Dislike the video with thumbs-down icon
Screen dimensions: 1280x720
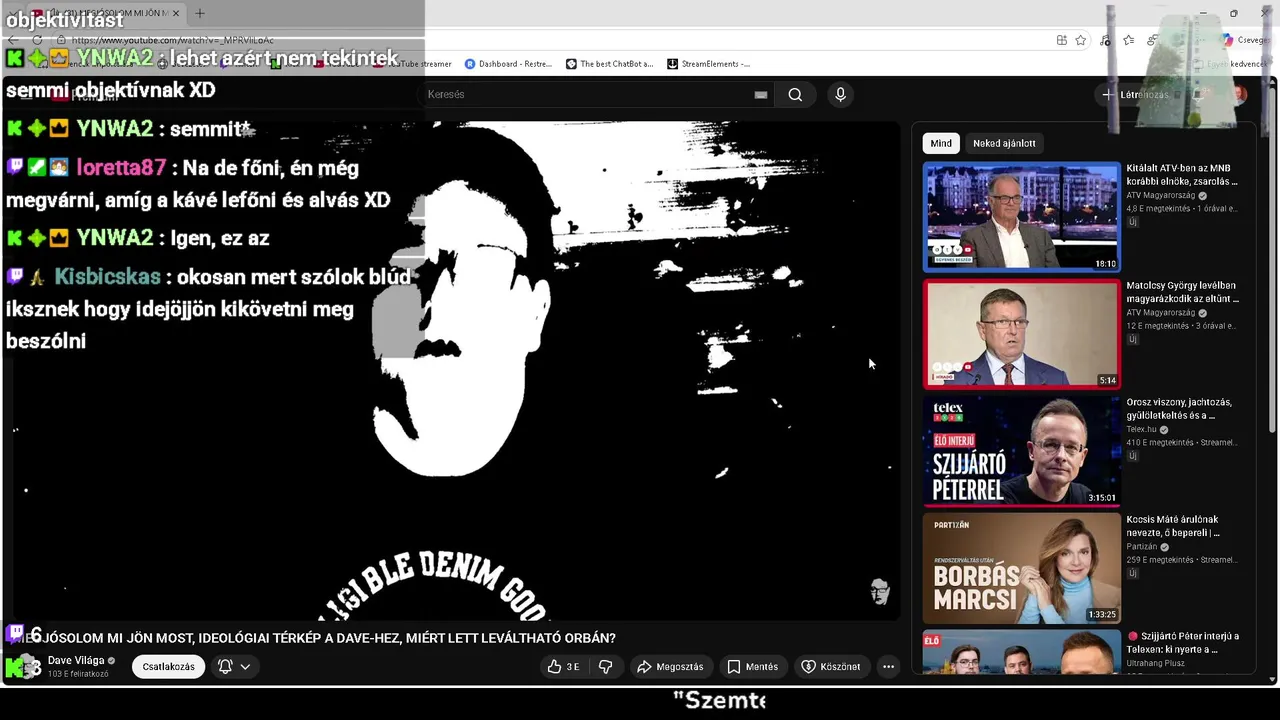605,667
